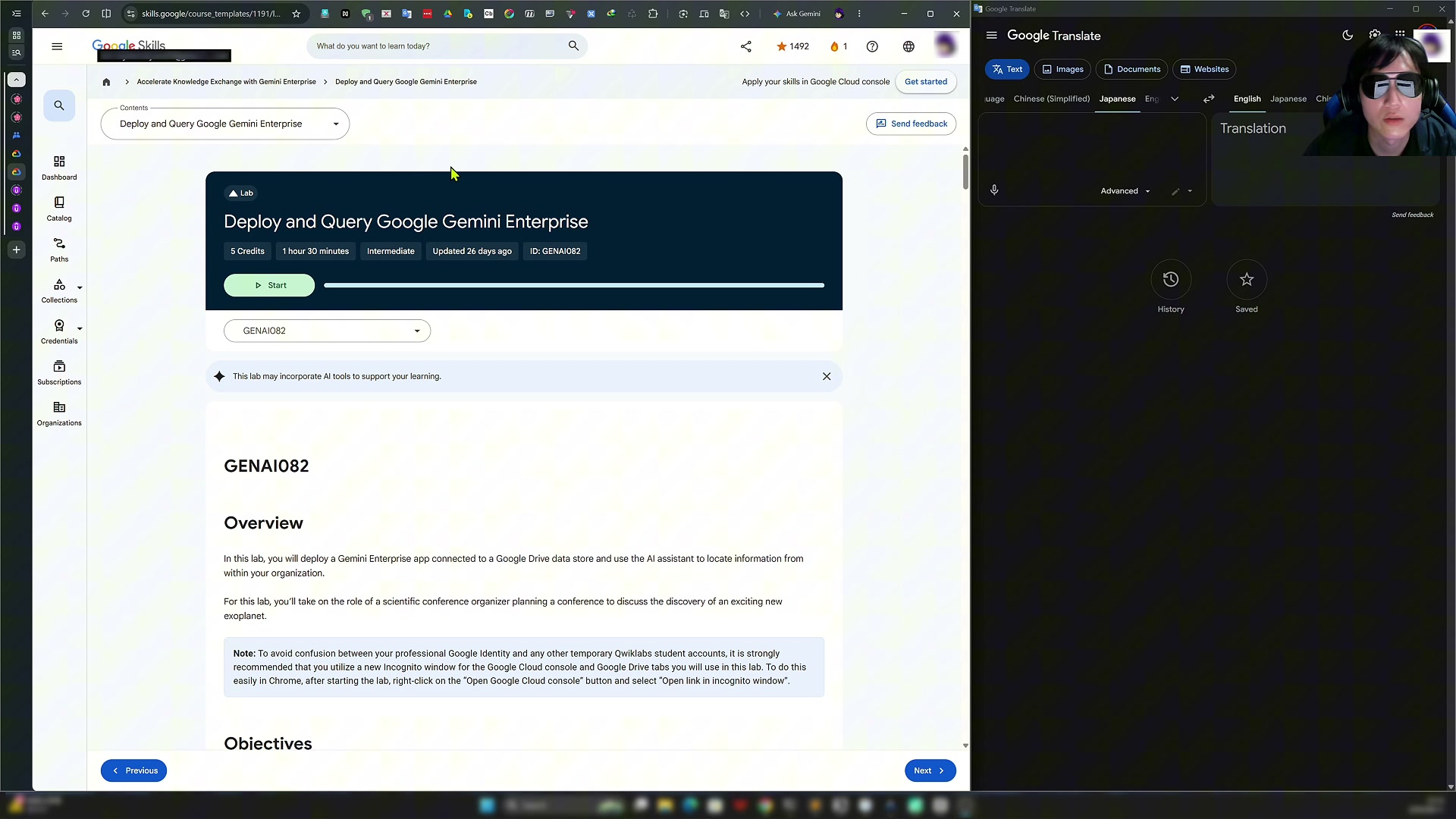Image resolution: width=1456 pixels, height=819 pixels.
Task: Choose Japanese as source language
Action: (x=1117, y=99)
